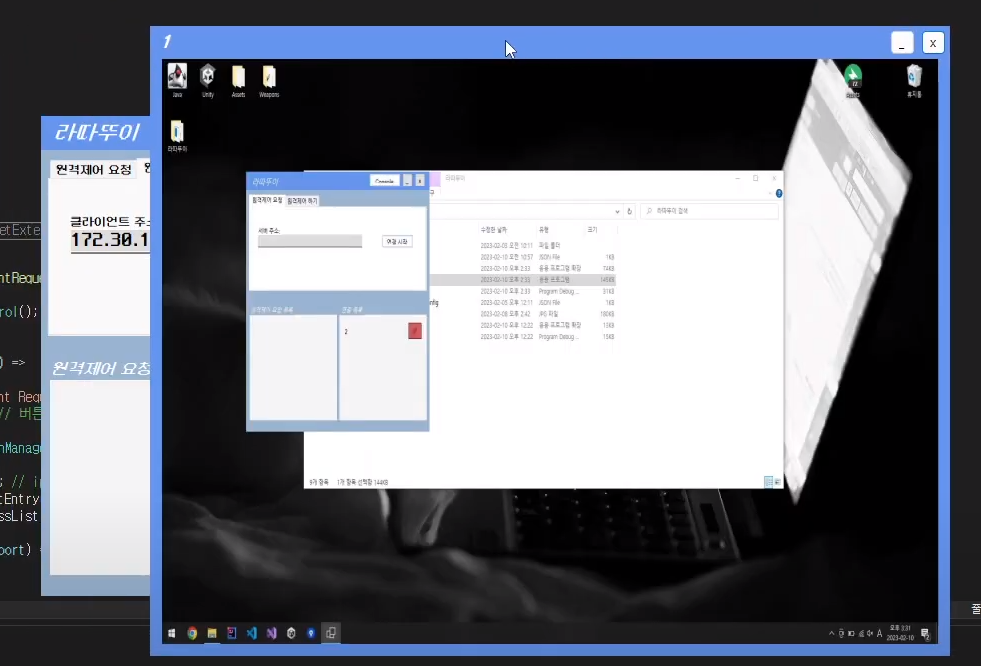
Task: Click the 서버 주소 input field
Action: pos(310,241)
